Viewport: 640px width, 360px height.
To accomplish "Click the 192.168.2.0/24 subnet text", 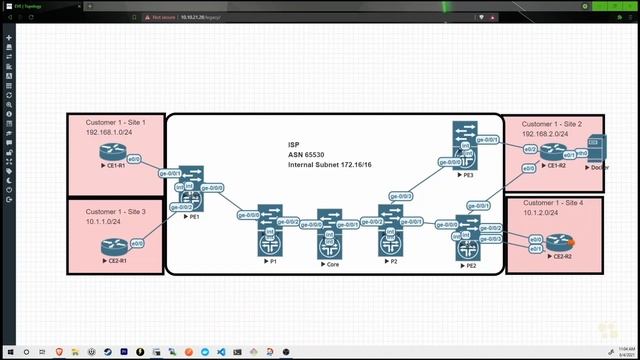I will point(545,134).
